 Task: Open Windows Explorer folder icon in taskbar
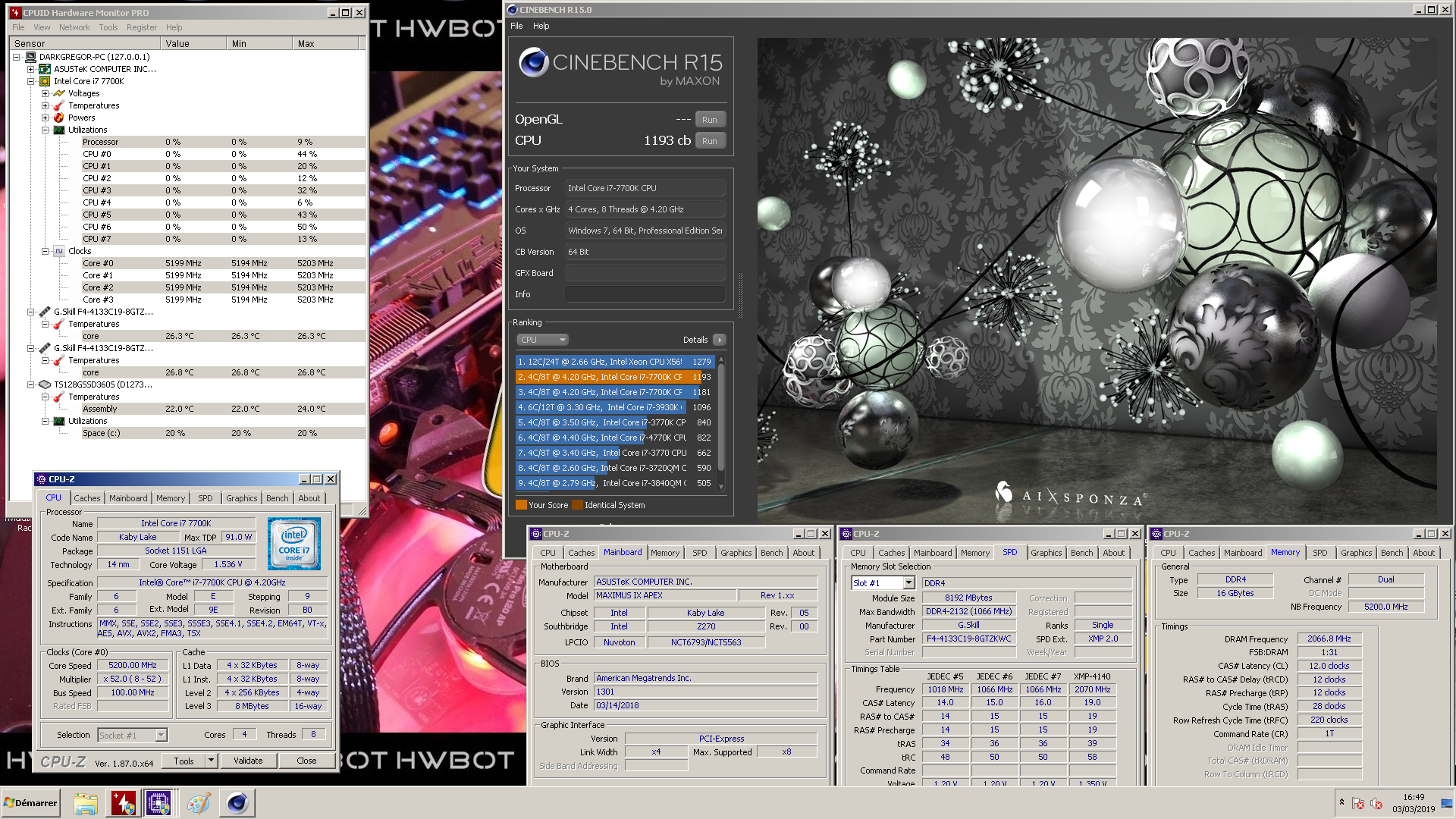[86, 803]
